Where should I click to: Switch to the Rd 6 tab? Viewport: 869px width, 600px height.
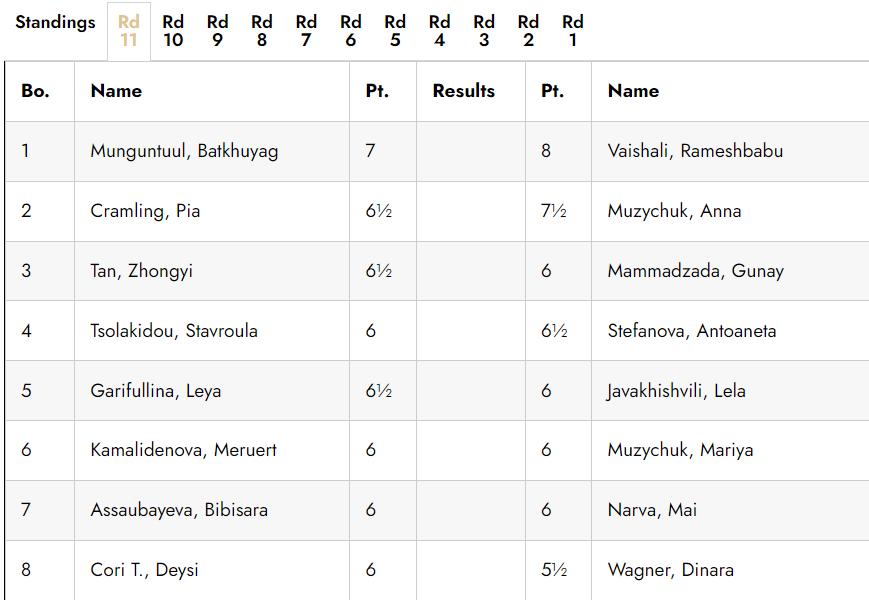351,31
